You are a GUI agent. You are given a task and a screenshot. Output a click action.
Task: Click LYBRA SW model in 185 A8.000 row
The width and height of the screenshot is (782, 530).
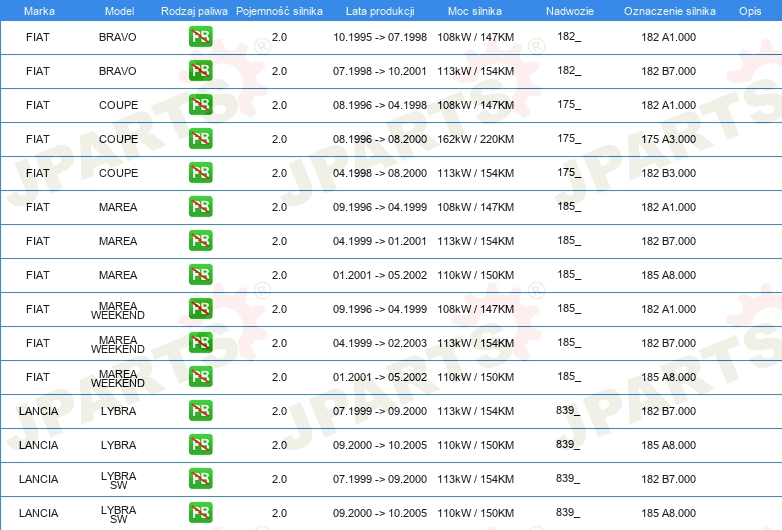point(118,514)
